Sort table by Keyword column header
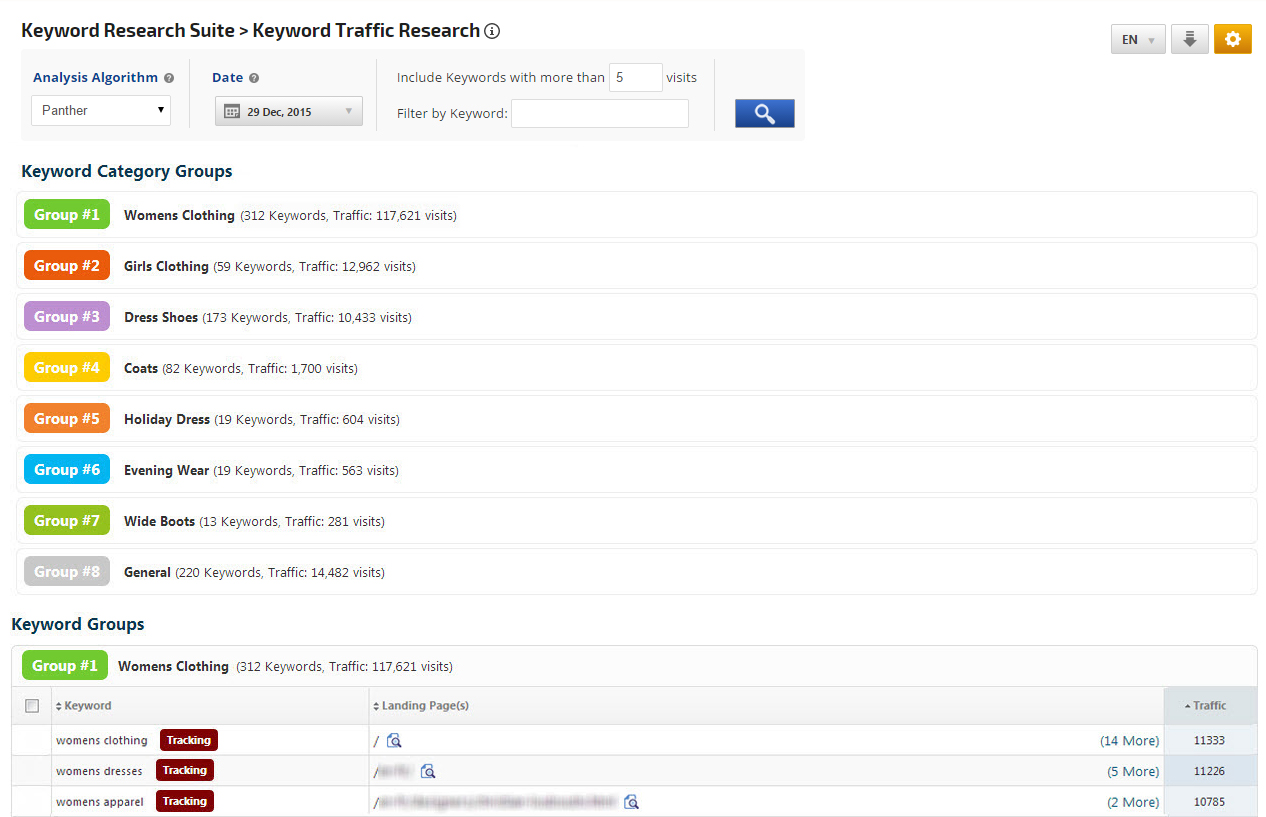Image resolution: width=1266 pixels, height=817 pixels. point(87,706)
